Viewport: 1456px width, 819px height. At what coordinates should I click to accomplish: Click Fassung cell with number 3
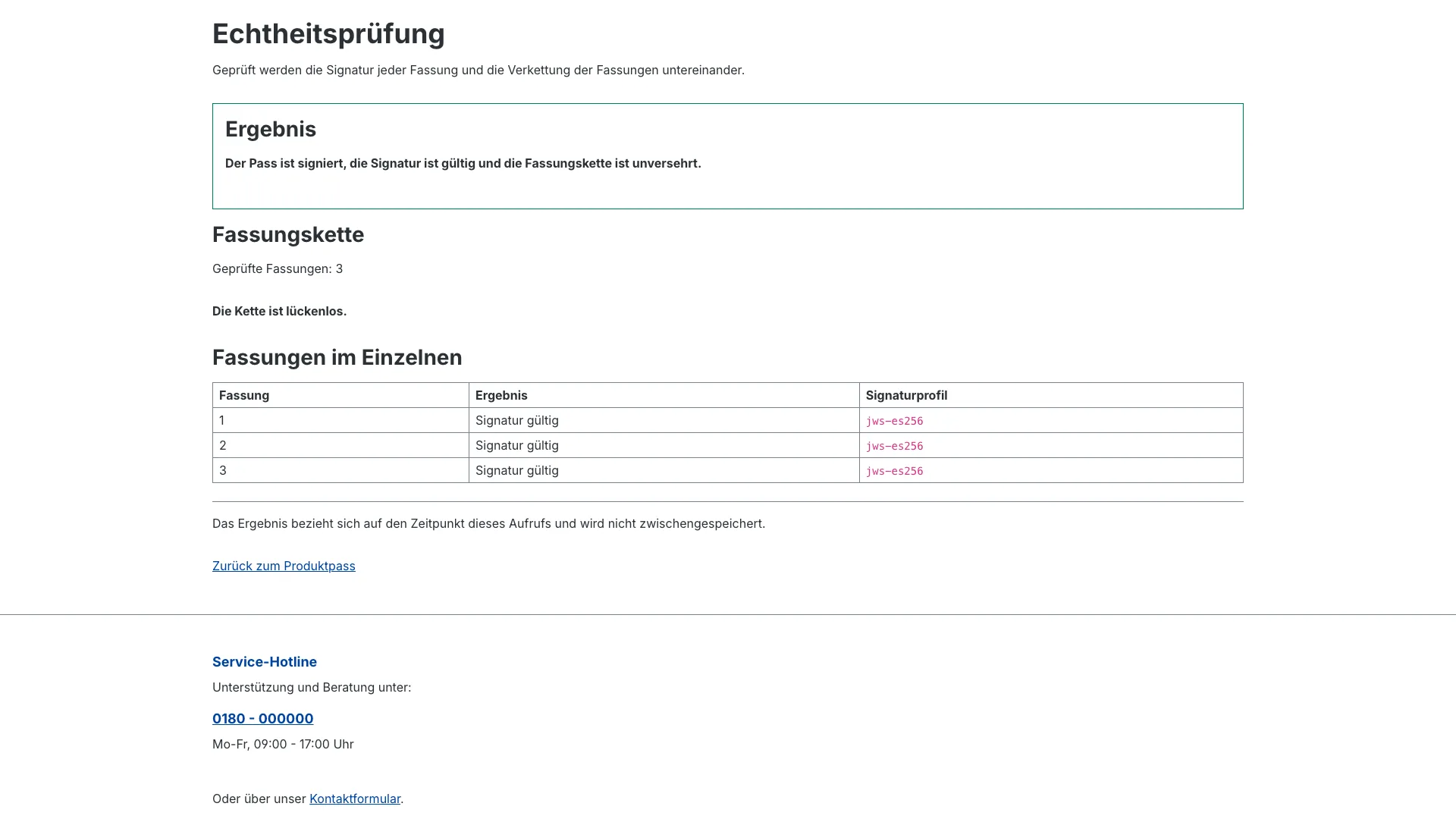[340, 470]
